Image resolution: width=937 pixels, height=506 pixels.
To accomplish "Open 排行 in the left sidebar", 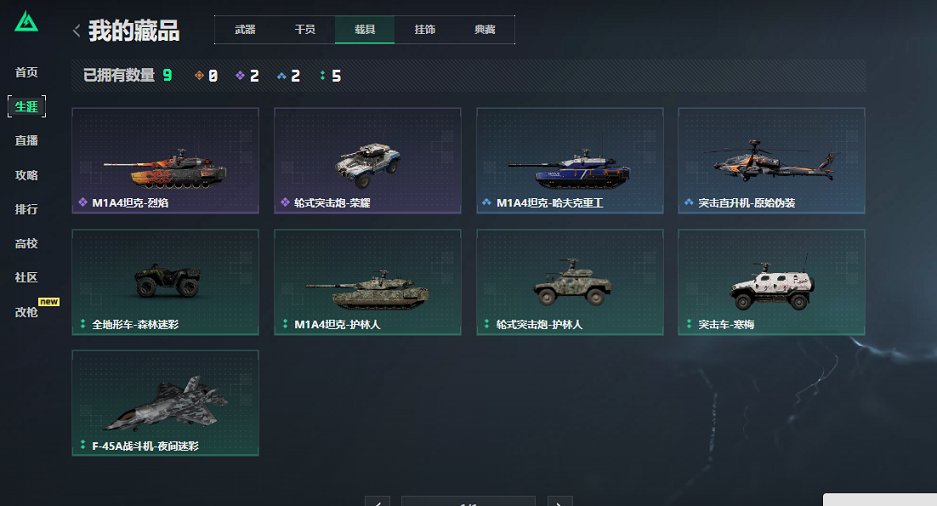I will click(x=26, y=209).
